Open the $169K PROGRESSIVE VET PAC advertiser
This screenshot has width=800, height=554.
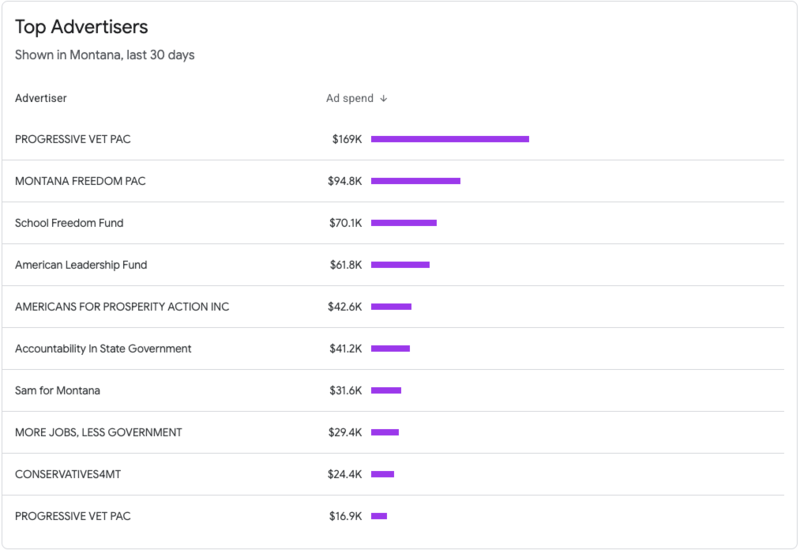click(73, 139)
